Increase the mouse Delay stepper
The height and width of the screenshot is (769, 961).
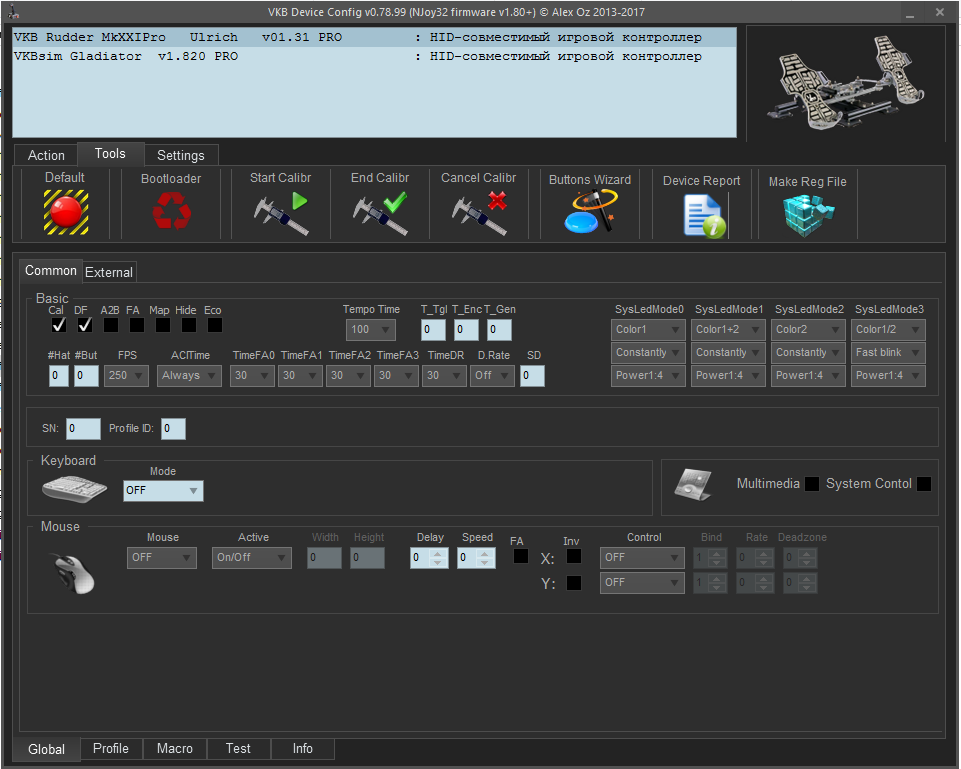[438, 553]
